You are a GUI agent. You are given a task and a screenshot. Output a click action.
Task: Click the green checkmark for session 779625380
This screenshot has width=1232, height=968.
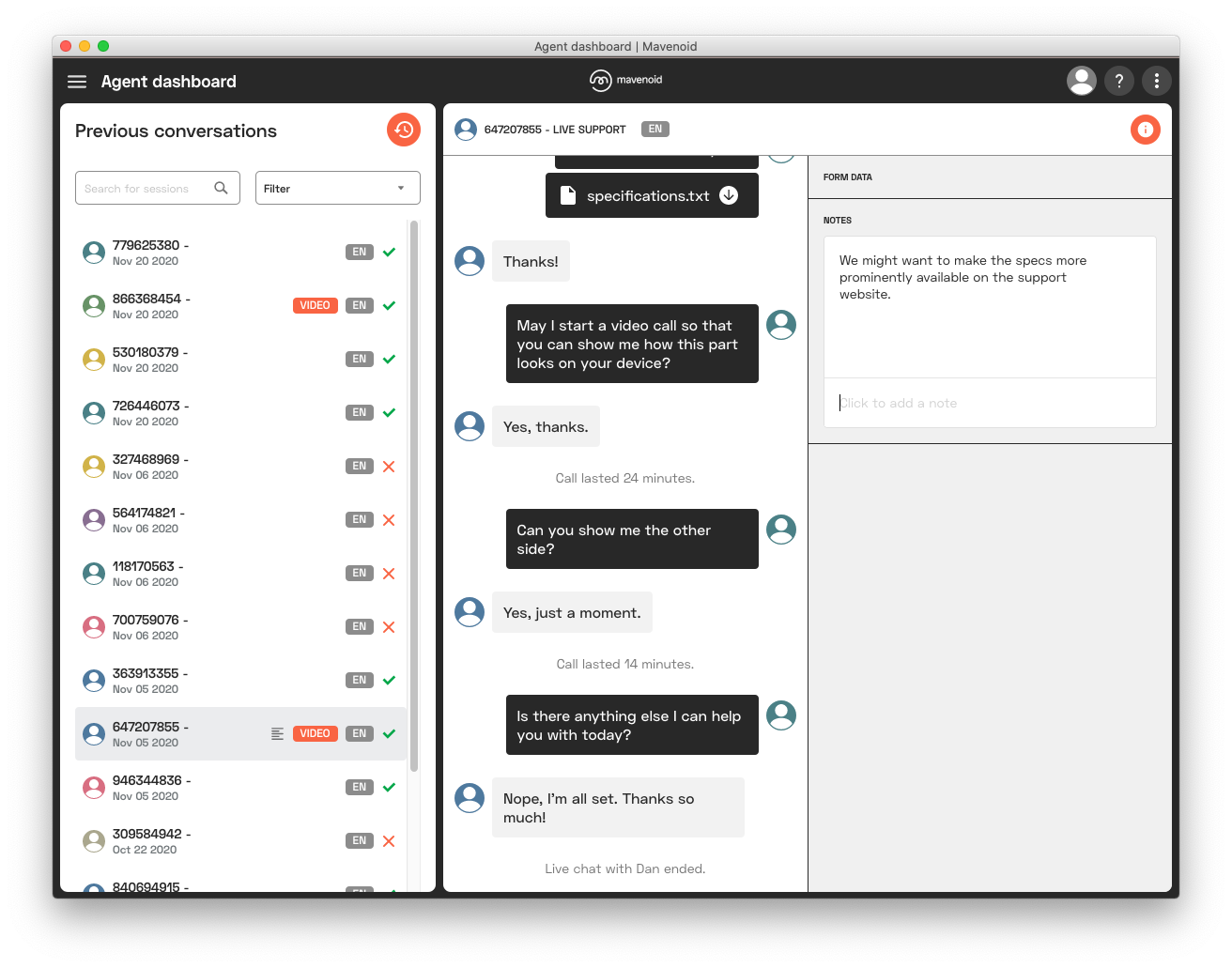[x=389, y=252]
